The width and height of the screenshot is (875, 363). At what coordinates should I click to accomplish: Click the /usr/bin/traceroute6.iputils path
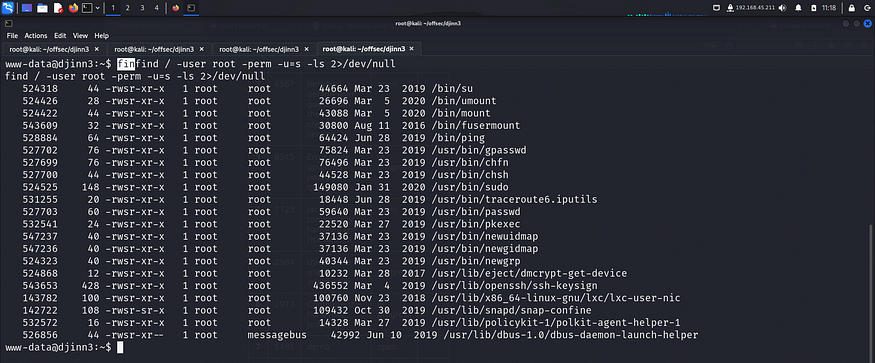click(x=514, y=199)
